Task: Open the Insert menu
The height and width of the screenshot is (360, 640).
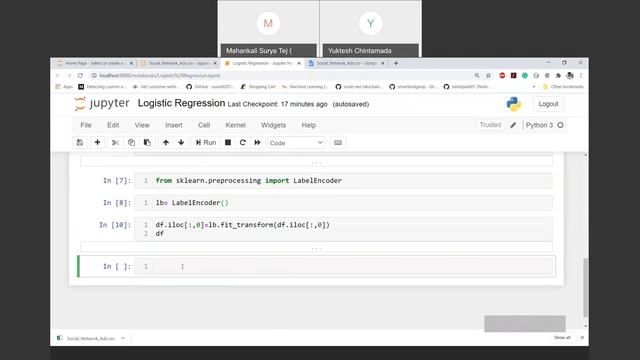Action: (174, 125)
